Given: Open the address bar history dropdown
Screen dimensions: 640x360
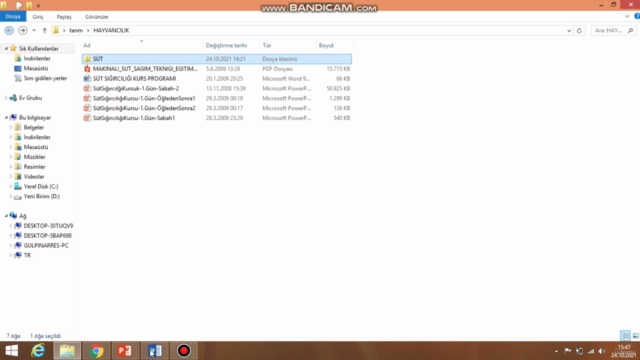Looking at the screenshot, I should click(x=569, y=31).
